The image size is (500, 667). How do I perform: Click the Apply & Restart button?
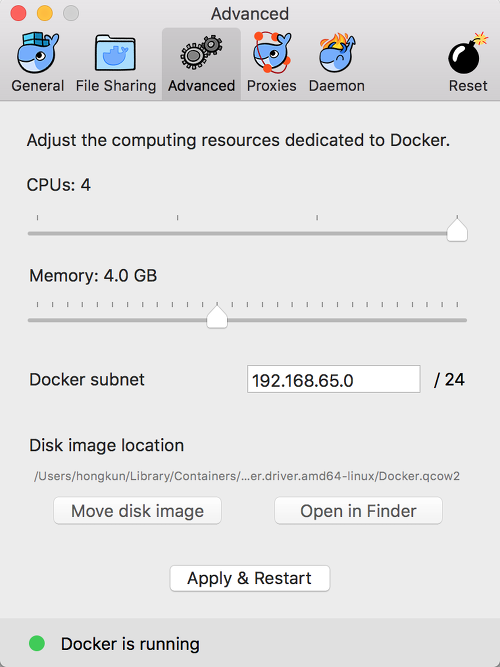click(250, 578)
